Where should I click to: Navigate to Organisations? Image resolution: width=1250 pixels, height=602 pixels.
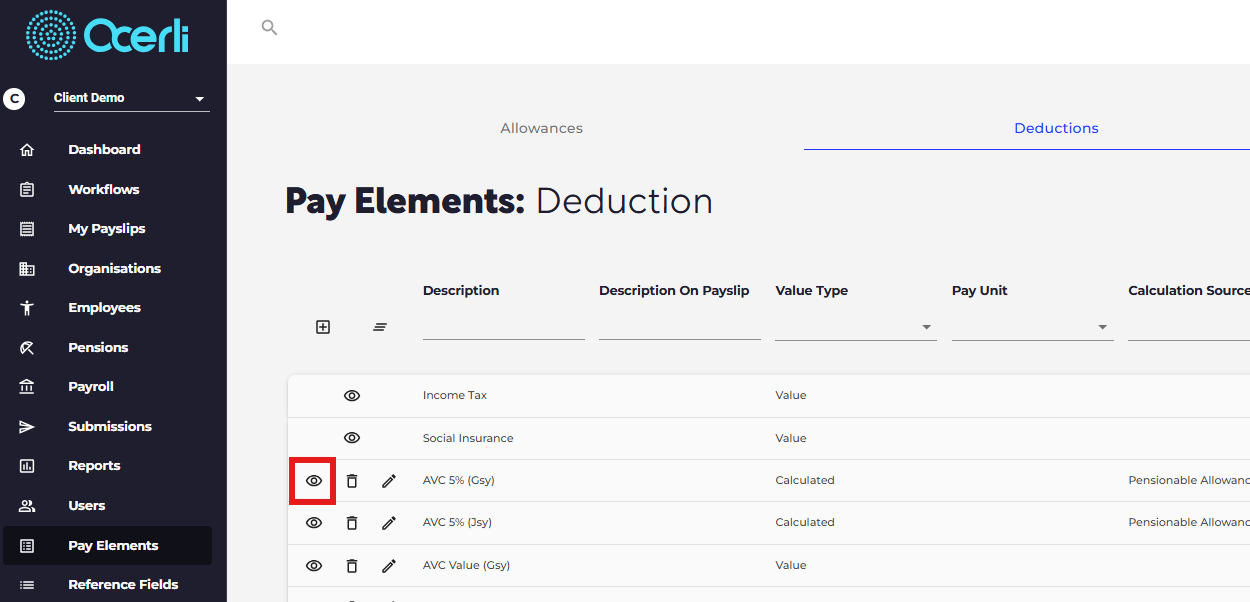(x=114, y=269)
